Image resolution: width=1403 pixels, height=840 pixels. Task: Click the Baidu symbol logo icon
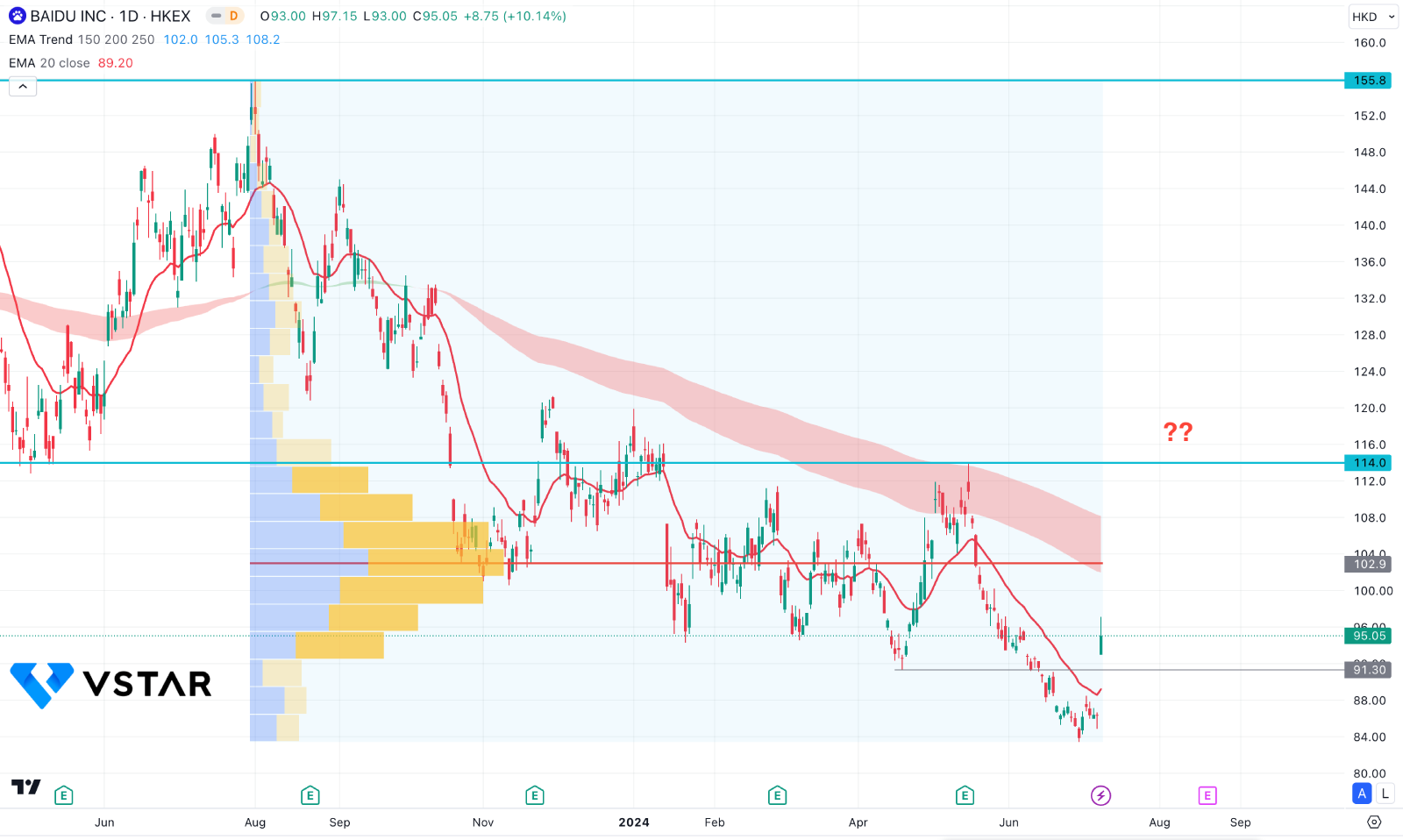(18, 16)
